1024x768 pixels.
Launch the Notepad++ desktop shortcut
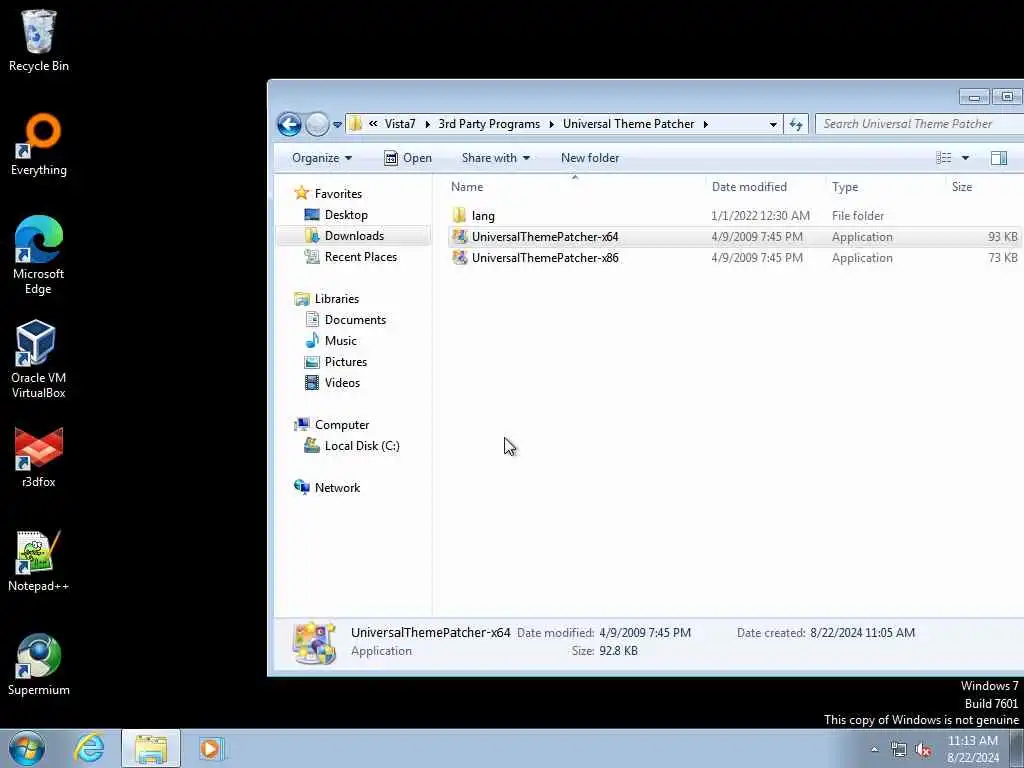point(39,561)
